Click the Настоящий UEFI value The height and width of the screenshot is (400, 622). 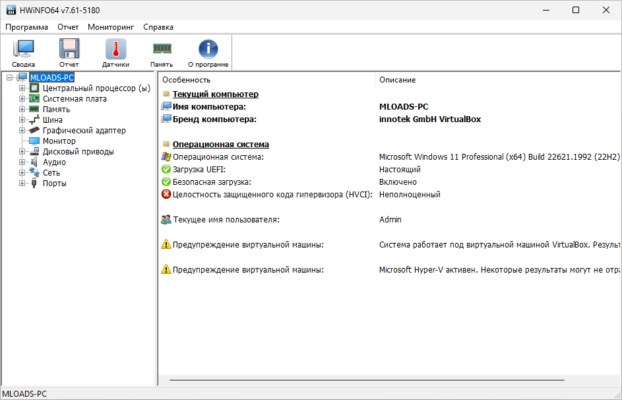click(x=400, y=169)
